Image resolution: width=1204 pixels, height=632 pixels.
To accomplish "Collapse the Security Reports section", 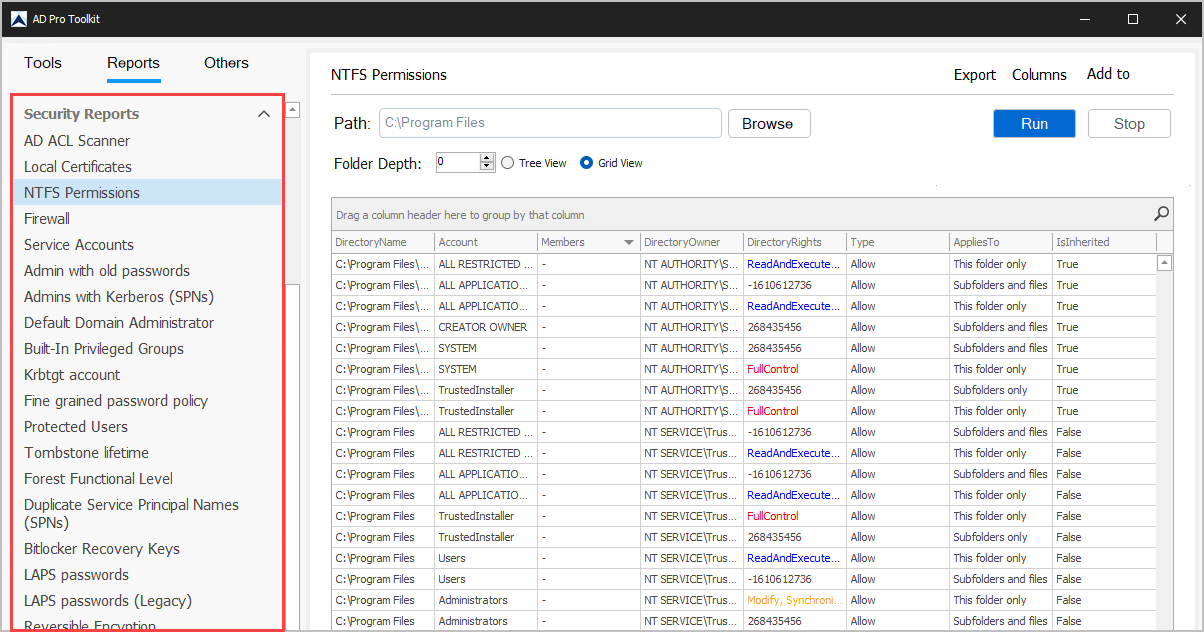I will click(264, 114).
